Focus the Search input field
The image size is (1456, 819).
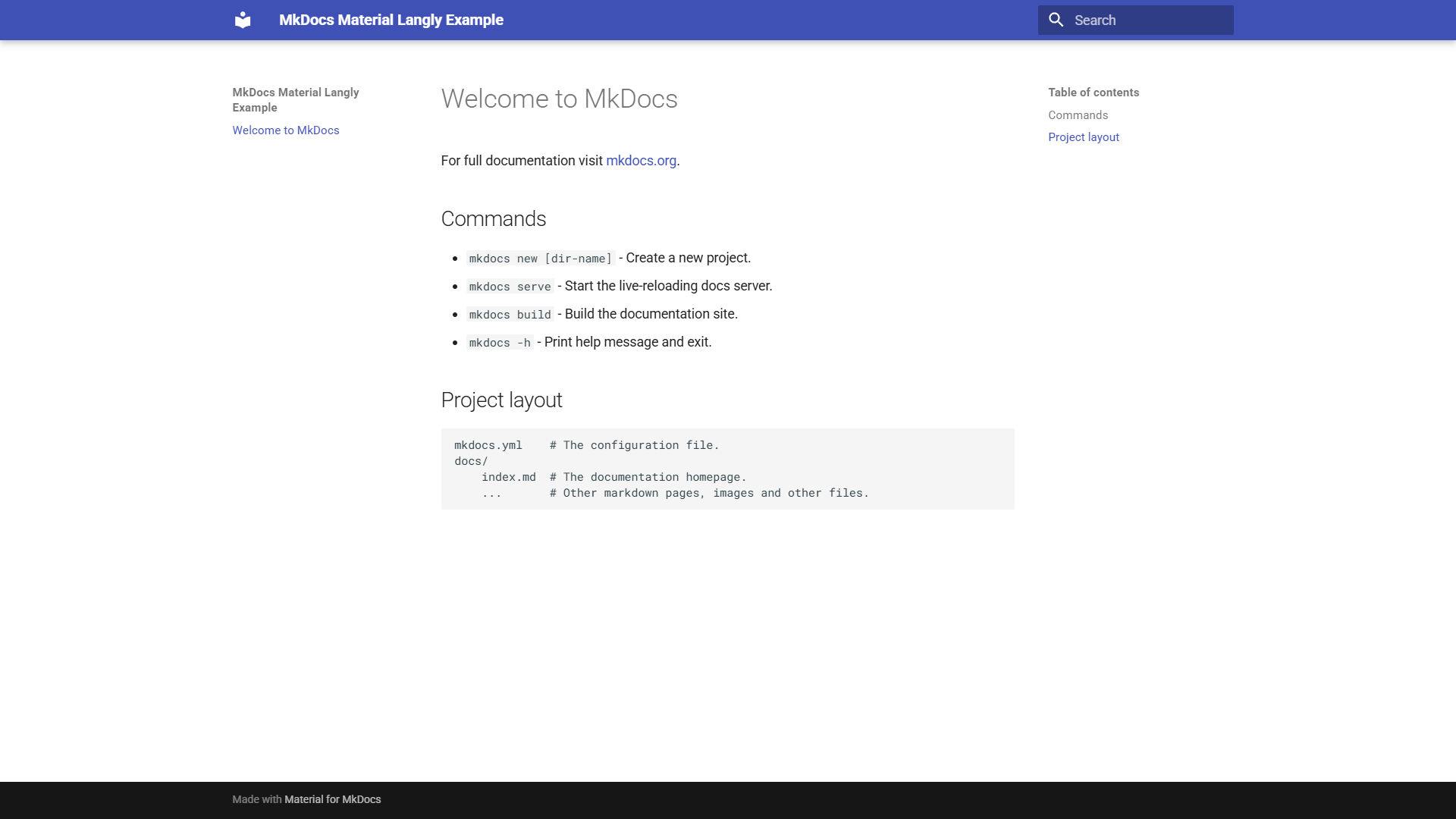point(1135,20)
